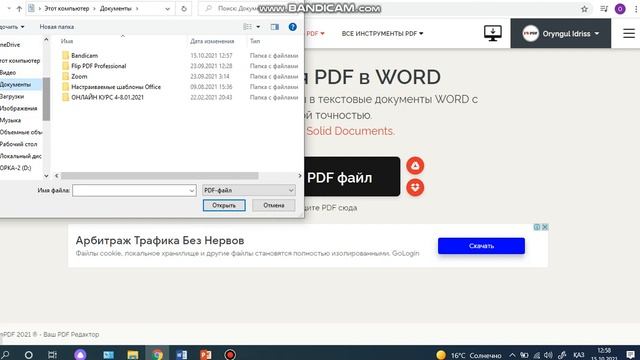
Task: Select Загрузки in navigation pane
Action: [12, 97]
